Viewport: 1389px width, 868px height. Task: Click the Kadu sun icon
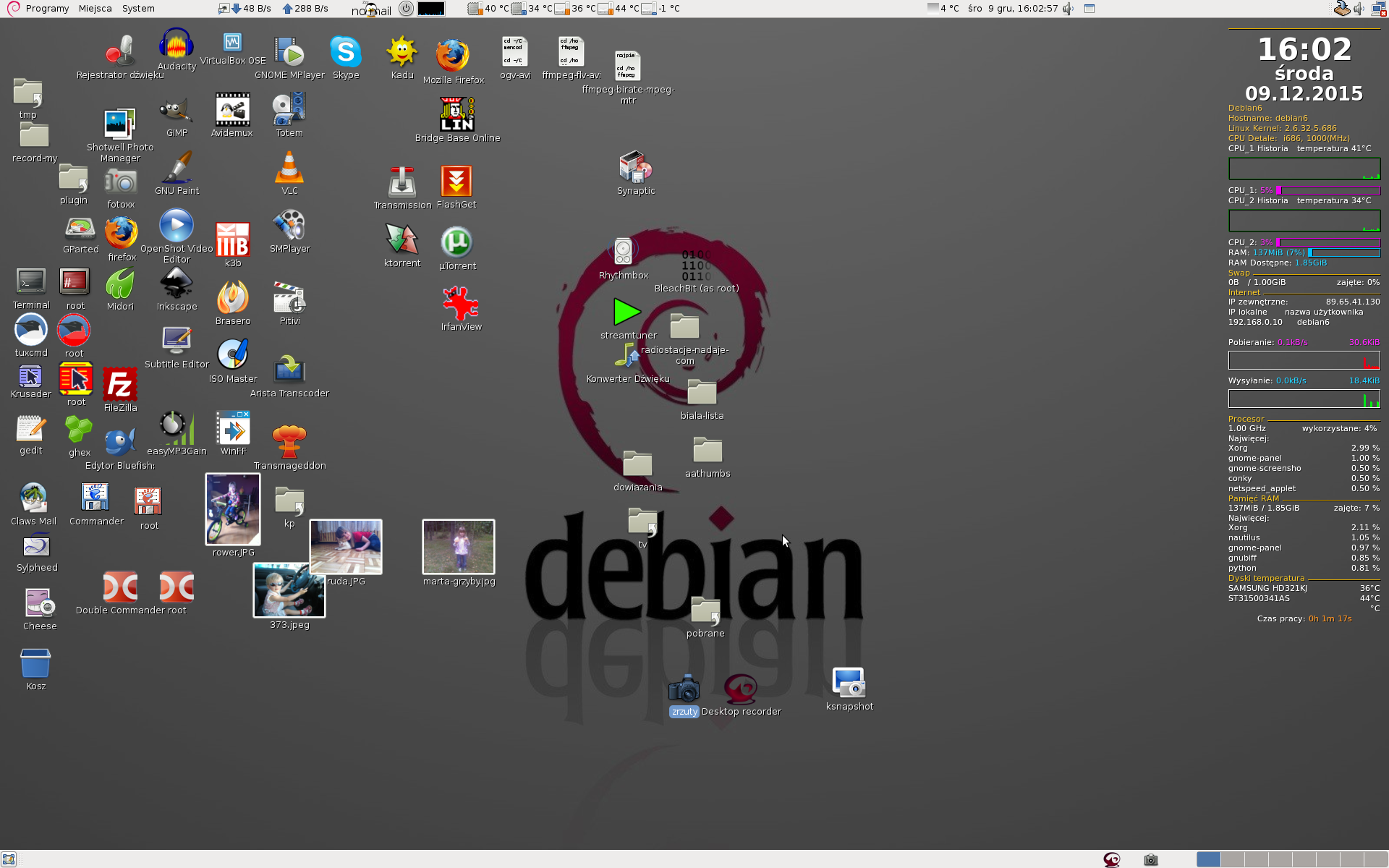pyautogui.click(x=402, y=52)
